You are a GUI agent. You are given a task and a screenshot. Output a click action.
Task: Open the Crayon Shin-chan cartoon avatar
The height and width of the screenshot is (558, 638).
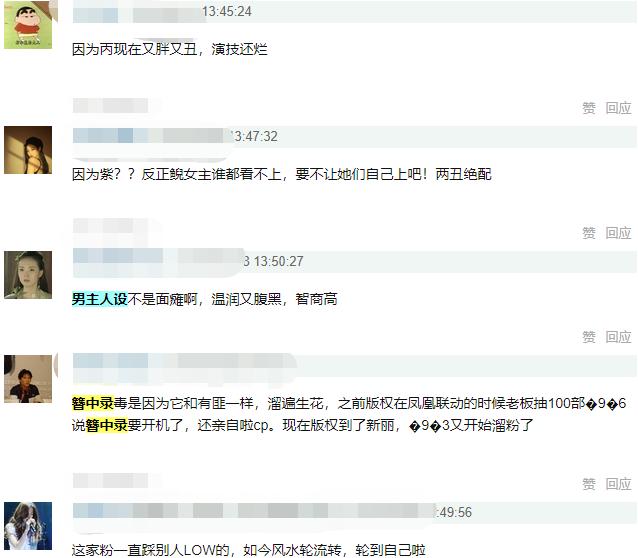[28, 24]
